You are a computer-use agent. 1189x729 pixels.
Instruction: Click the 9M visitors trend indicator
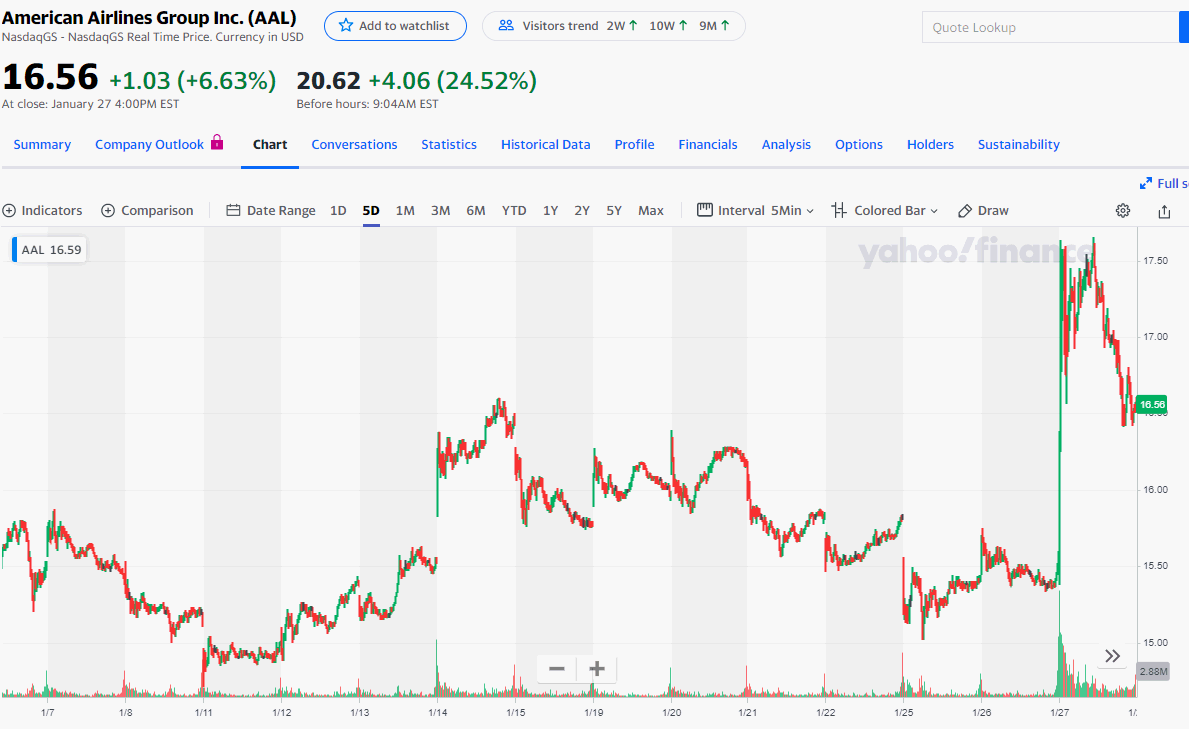coord(714,26)
